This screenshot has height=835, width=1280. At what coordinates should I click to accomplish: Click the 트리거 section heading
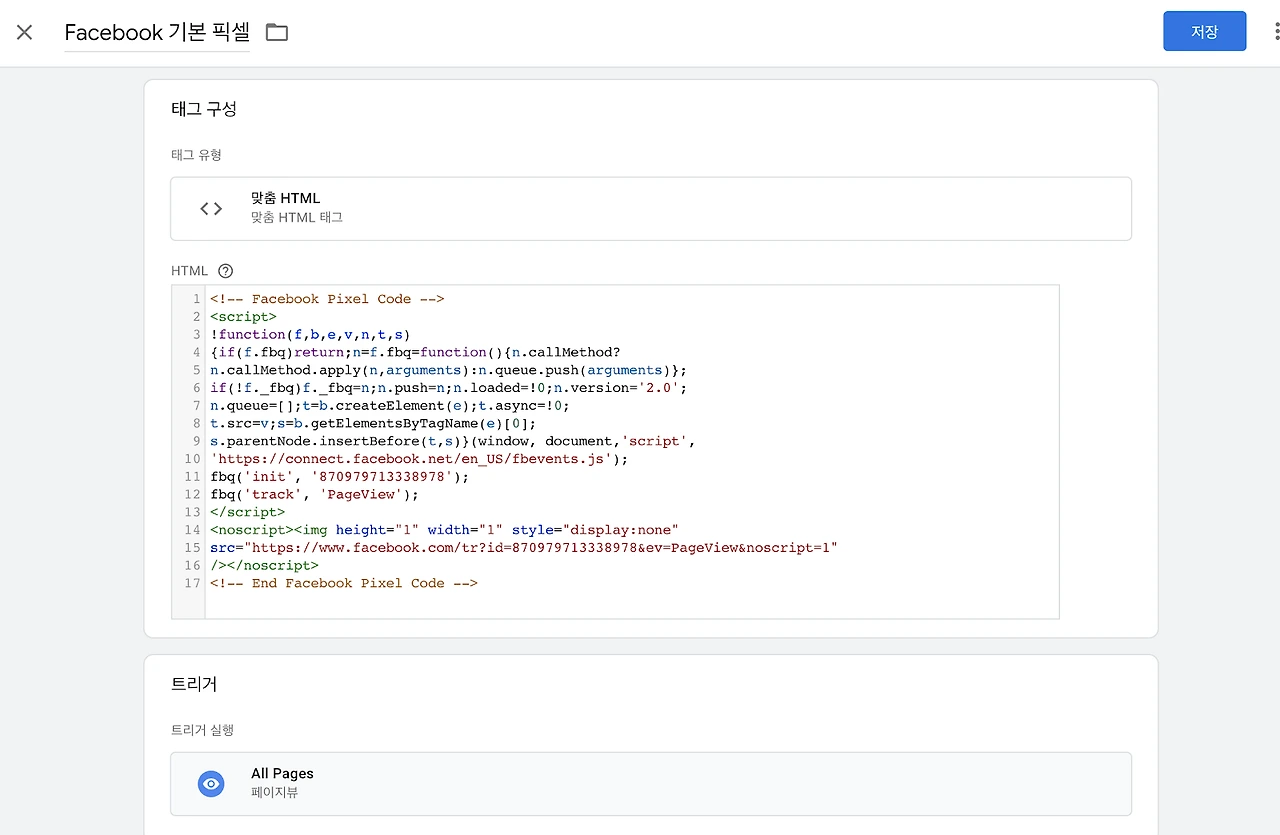[194, 684]
